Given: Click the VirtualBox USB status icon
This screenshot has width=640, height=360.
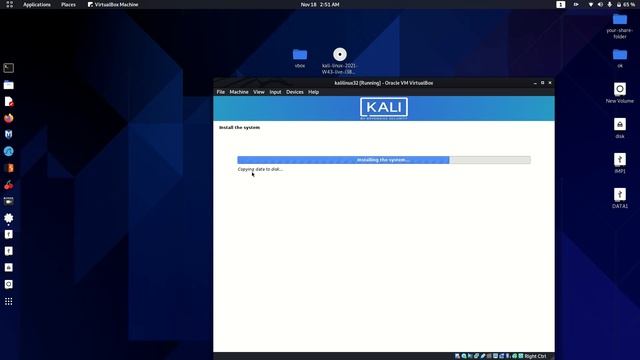Looking at the screenshot, I should [483, 356].
